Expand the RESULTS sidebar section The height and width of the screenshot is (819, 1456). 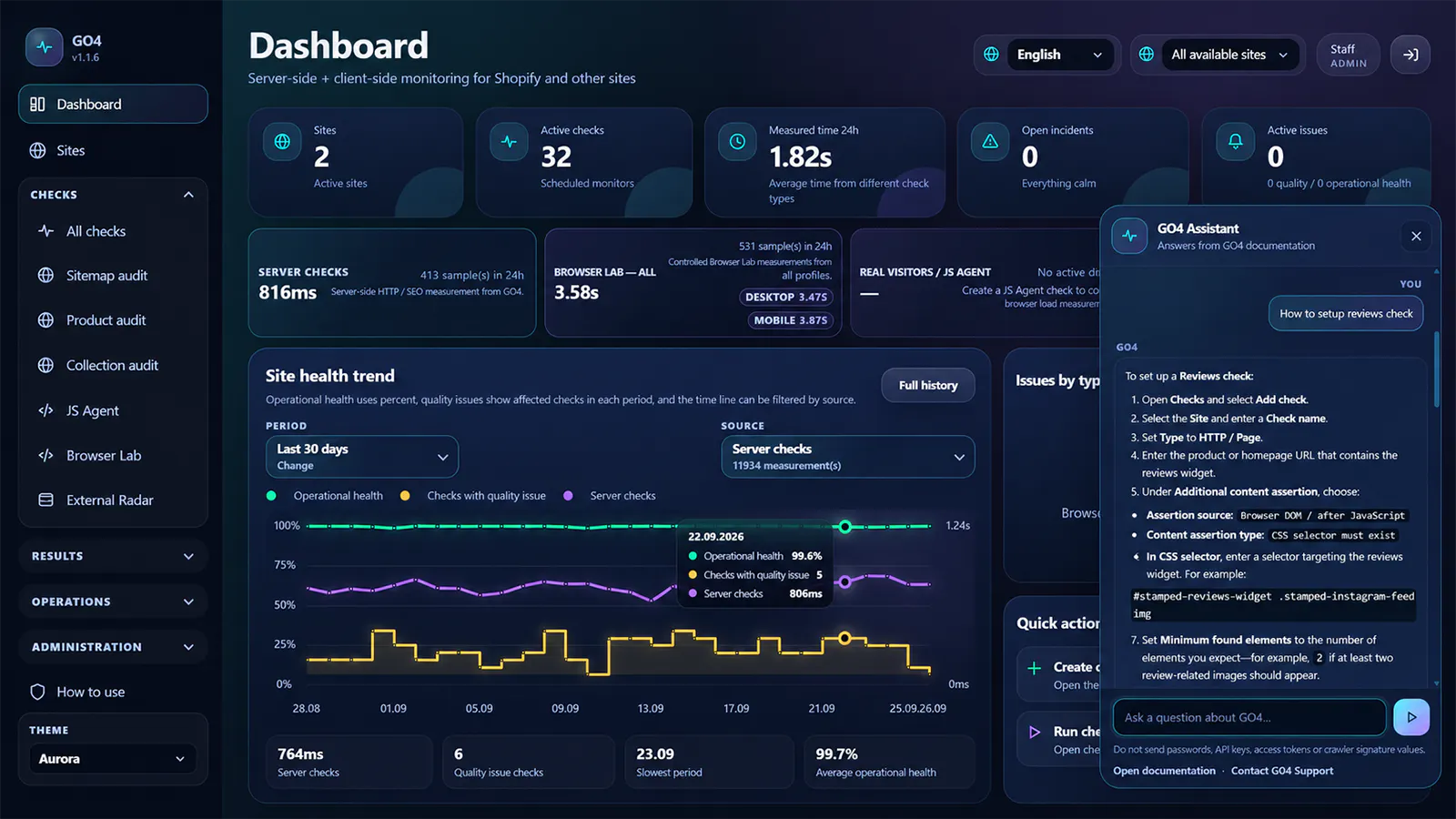pos(113,556)
